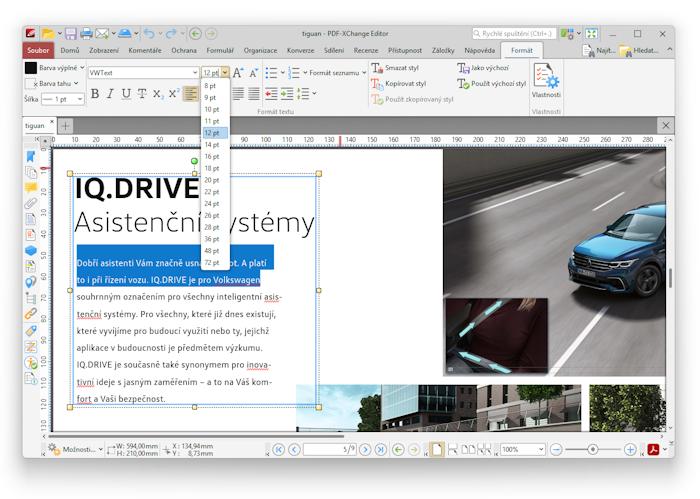The height and width of the screenshot is (499, 700).
Task: Select 24 pt in font size list
Action: tap(215, 204)
